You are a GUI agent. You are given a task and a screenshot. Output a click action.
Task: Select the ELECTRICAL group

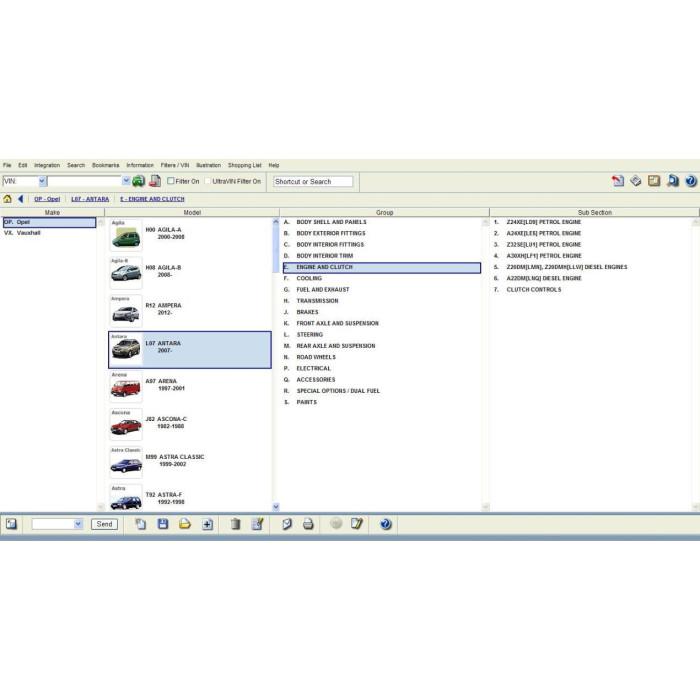coord(314,368)
